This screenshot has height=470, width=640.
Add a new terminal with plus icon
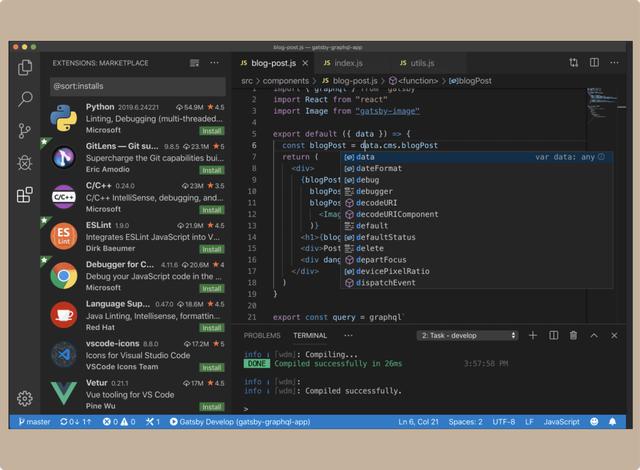[x=533, y=335]
